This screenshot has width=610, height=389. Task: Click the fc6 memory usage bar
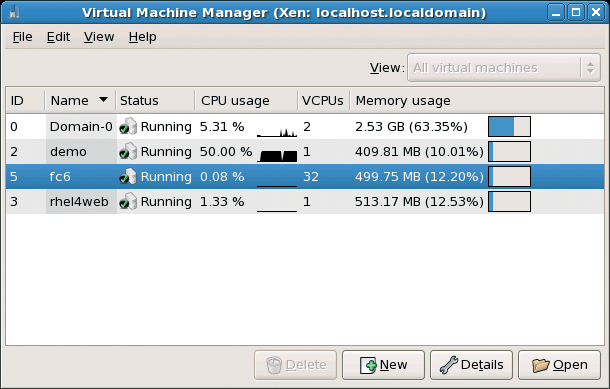(509, 177)
